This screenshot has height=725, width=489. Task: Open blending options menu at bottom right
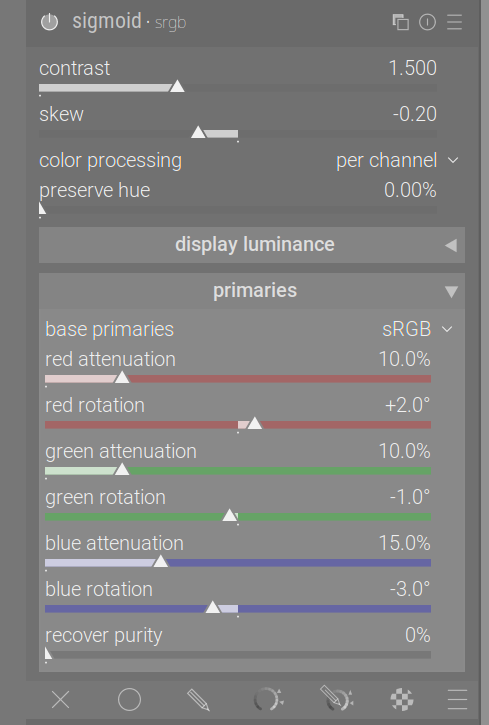(x=458, y=700)
